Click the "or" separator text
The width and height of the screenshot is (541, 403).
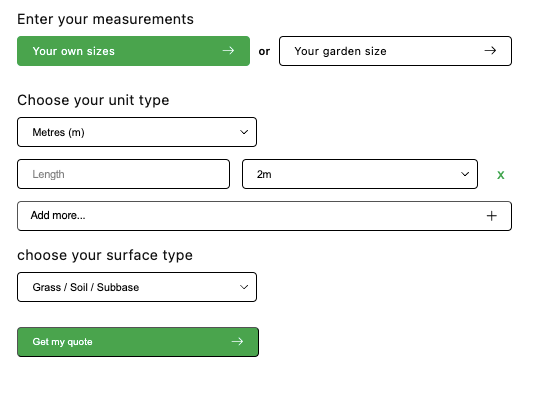(264, 51)
